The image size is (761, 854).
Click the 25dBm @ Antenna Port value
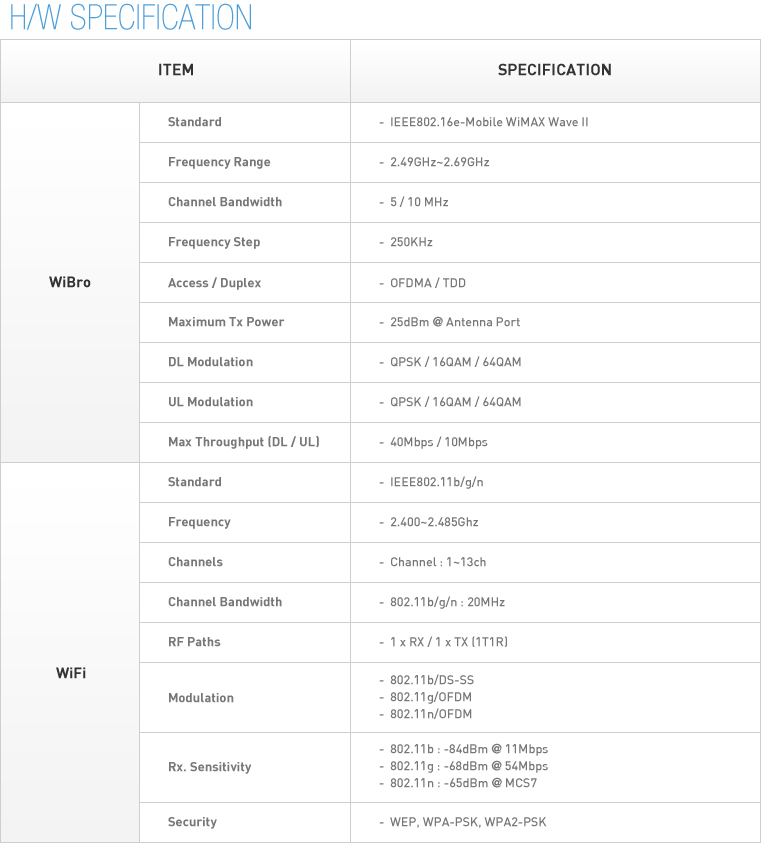(x=455, y=322)
